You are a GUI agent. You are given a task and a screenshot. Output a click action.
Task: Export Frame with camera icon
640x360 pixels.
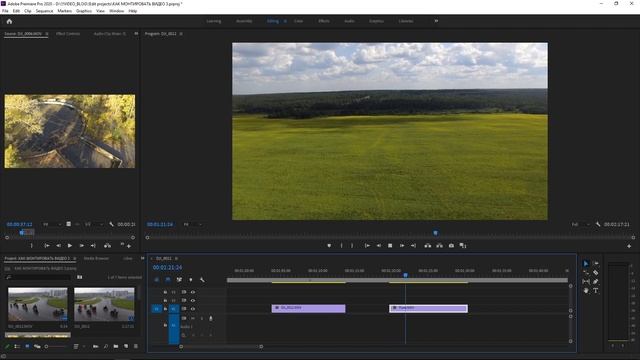coord(451,246)
